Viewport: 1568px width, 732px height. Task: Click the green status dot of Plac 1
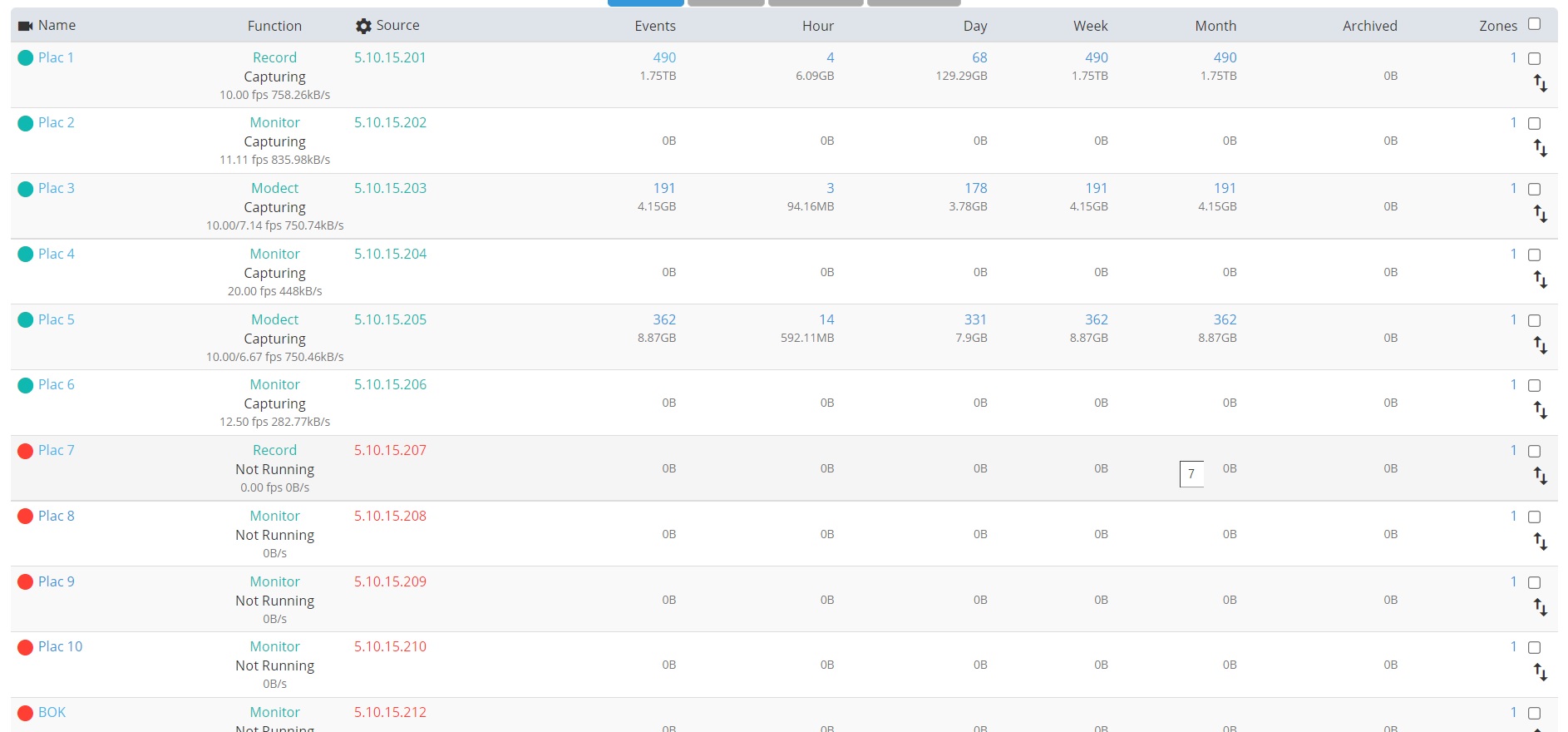coord(26,58)
